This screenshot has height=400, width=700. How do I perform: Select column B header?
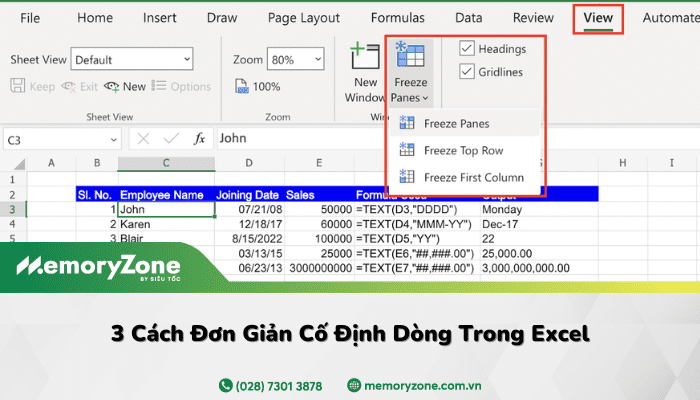[x=97, y=163]
